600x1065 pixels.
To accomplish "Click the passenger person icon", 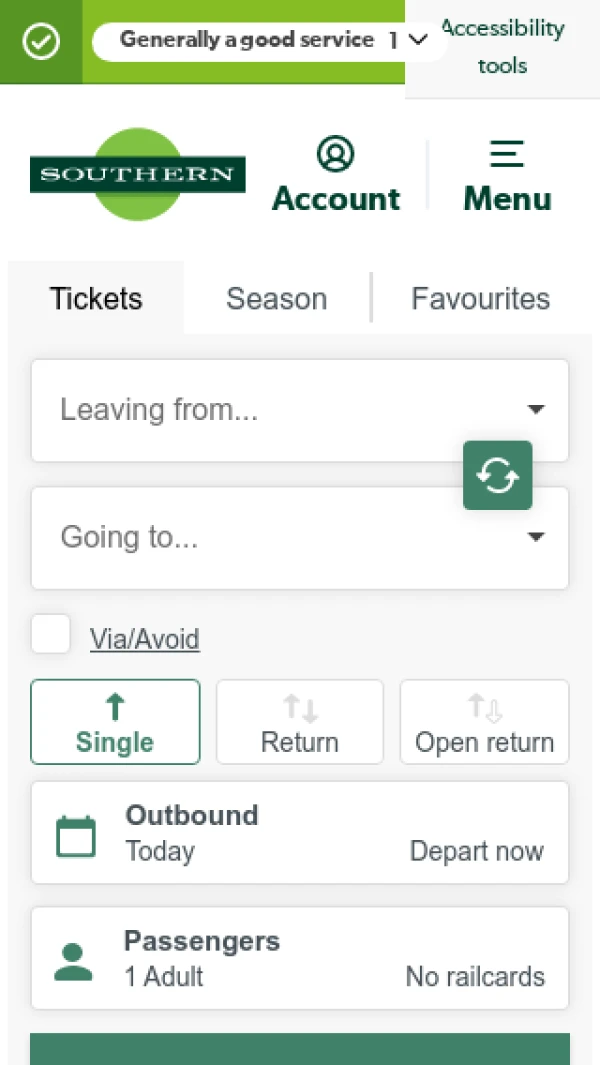I will (x=73, y=958).
